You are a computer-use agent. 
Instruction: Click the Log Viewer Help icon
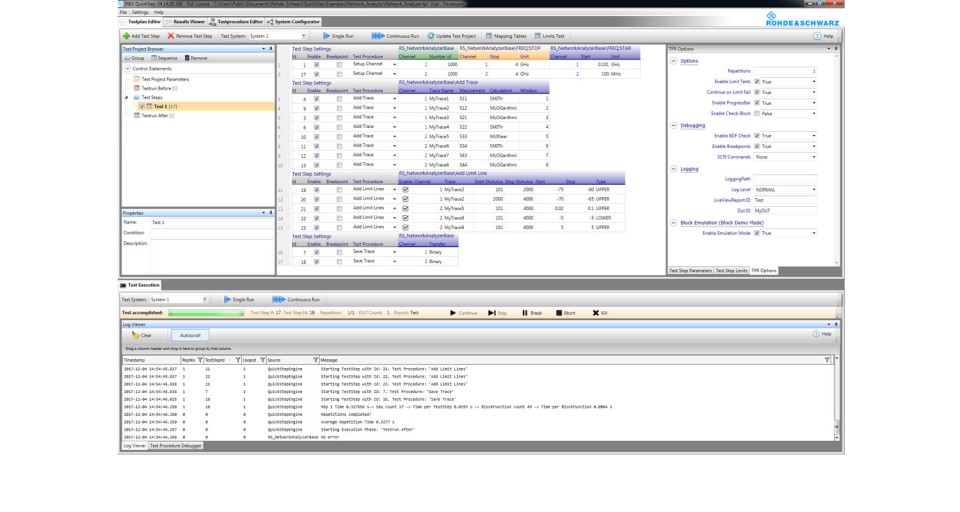(x=816, y=334)
